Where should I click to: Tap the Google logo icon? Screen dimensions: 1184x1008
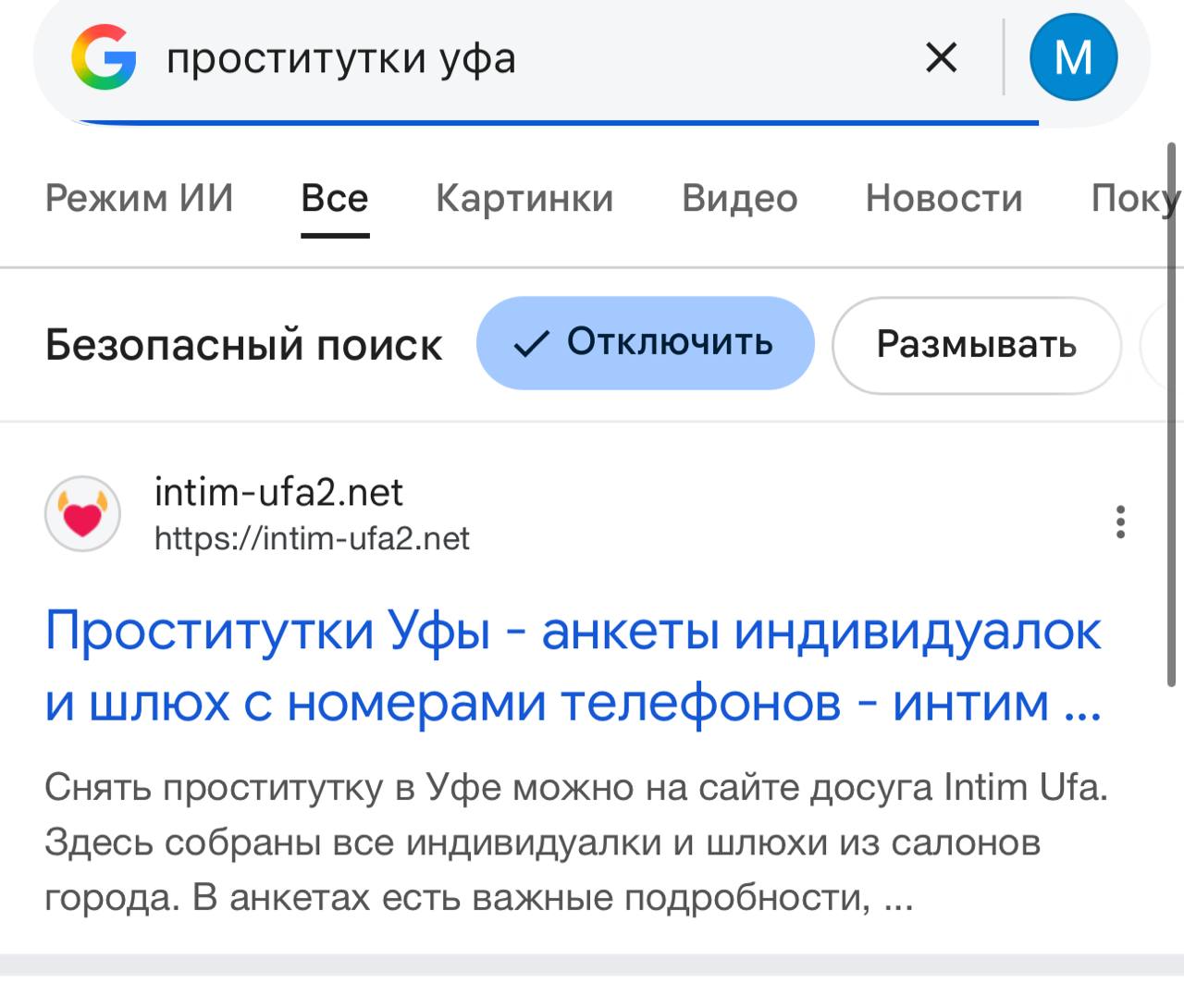(104, 57)
